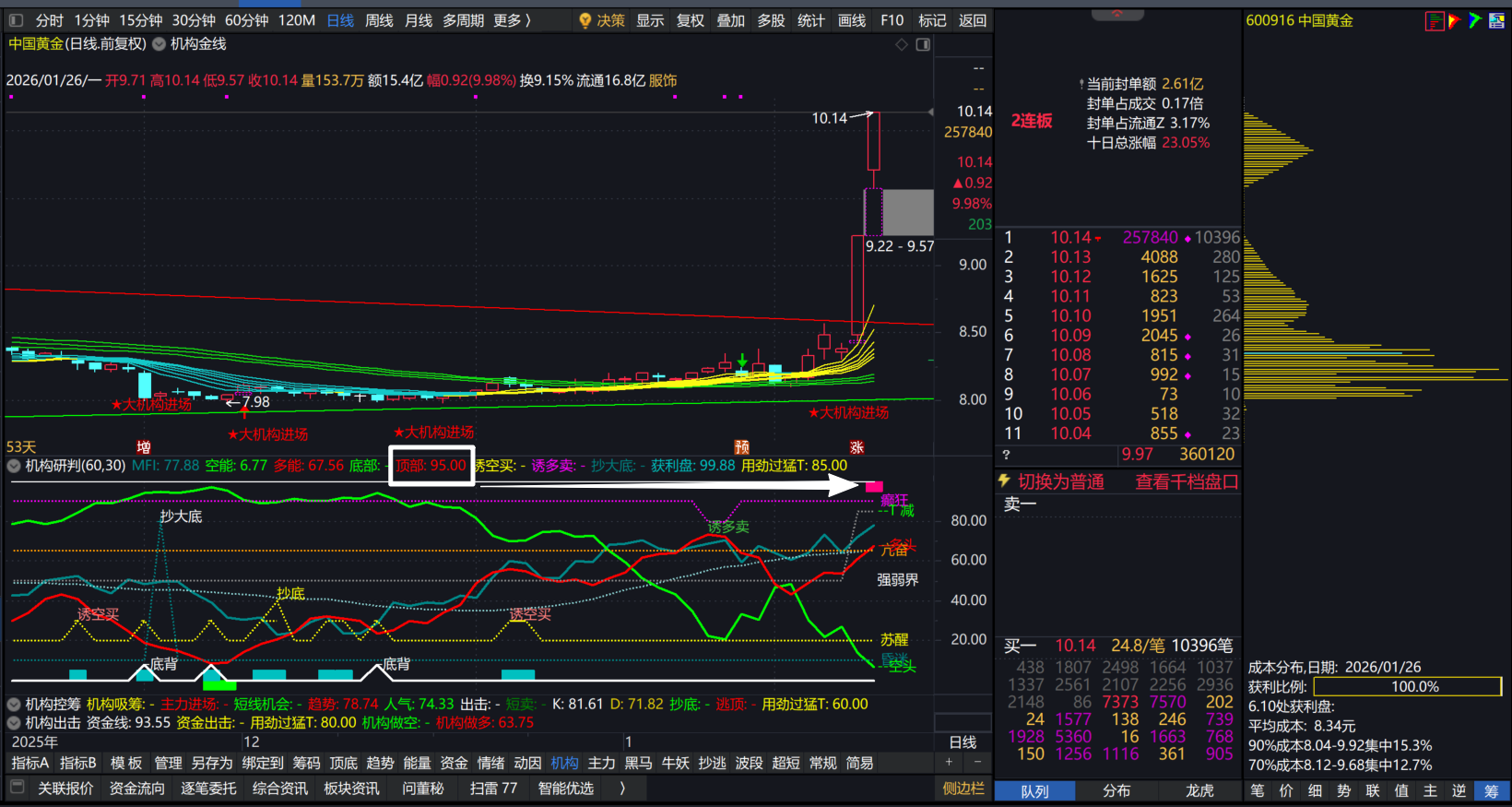
Task: Toggle the 侧边栏 sidebar
Action: (x=963, y=789)
